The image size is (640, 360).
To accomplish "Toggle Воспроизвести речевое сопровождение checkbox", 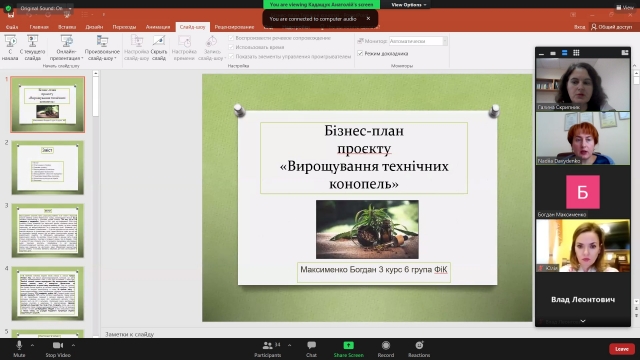I will tap(231, 38).
